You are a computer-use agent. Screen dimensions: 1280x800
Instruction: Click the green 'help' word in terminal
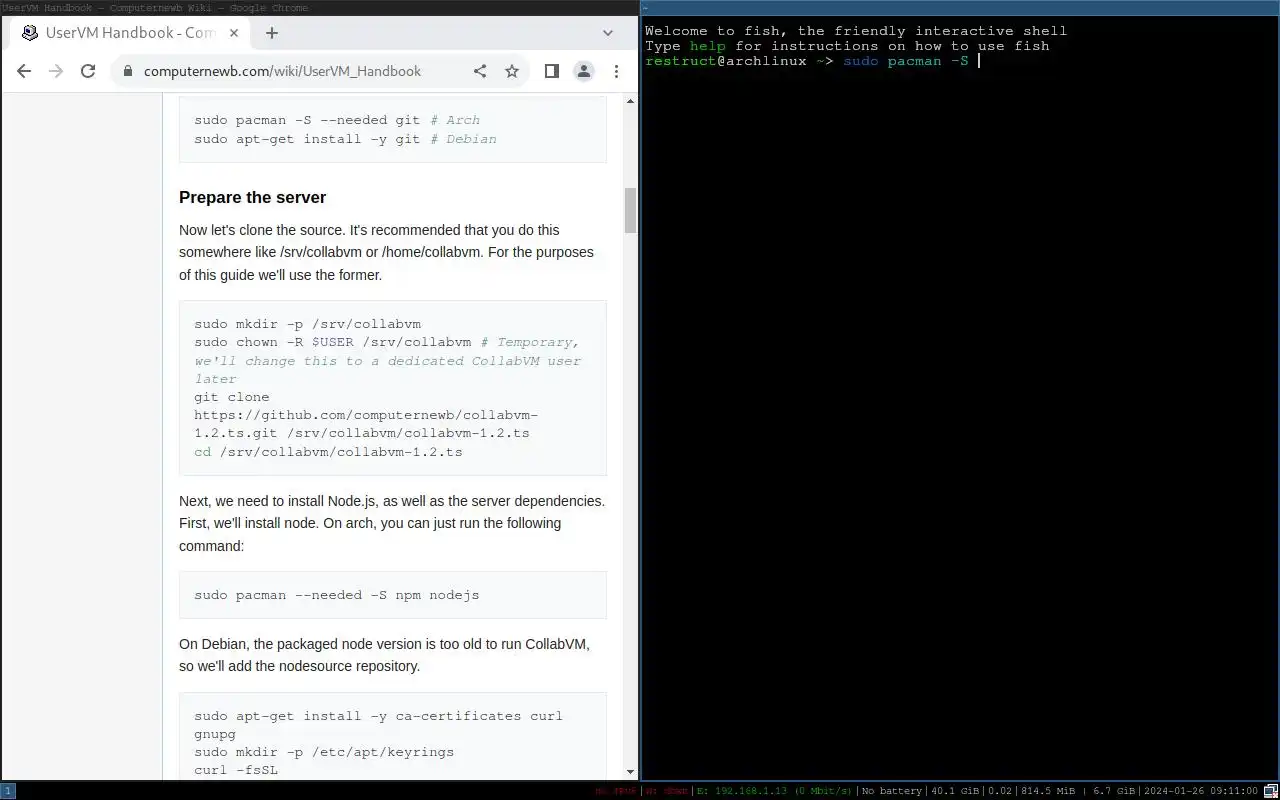click(708, 46)
